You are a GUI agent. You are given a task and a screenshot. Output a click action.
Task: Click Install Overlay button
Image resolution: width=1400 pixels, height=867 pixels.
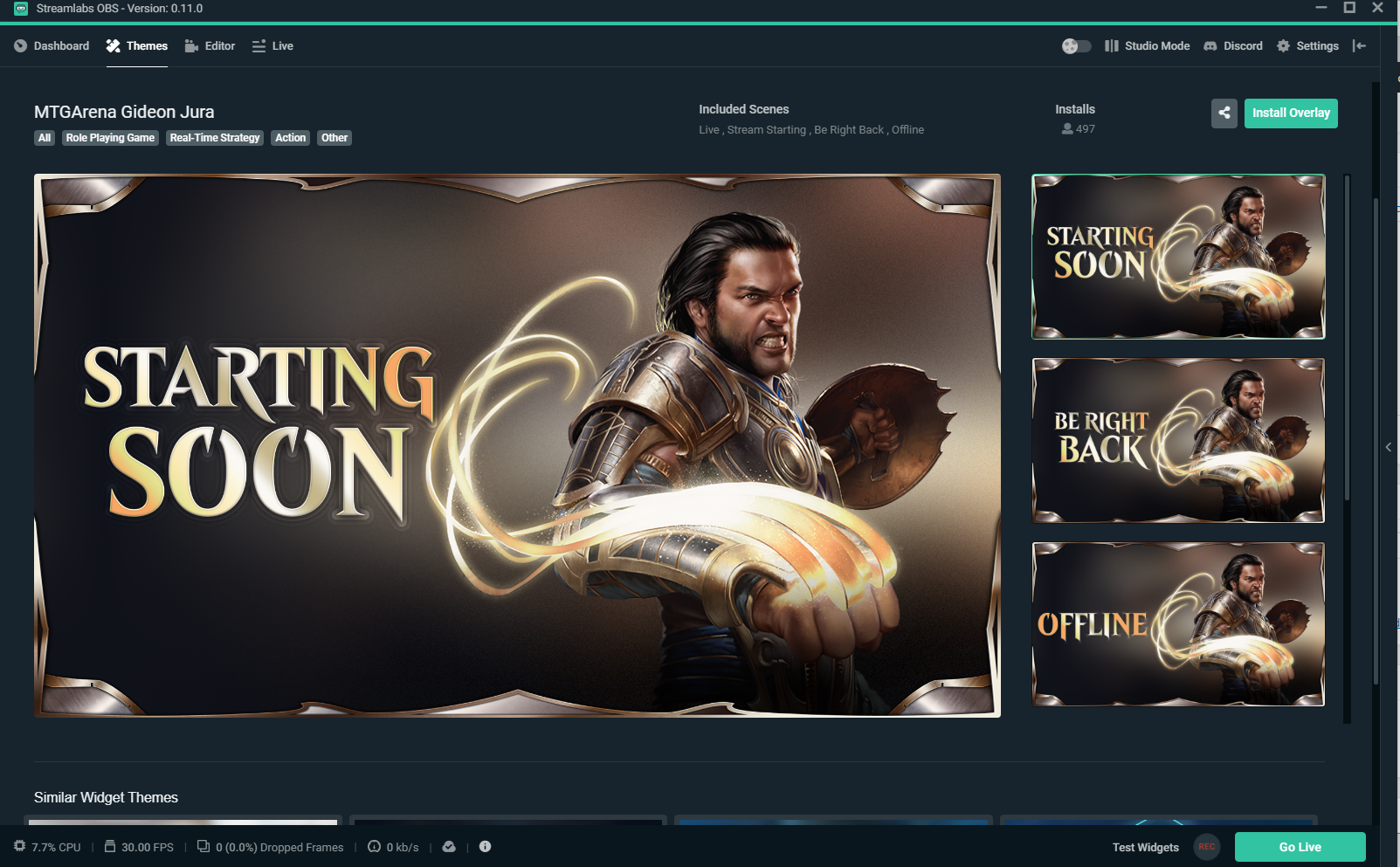click(1291, 114)
